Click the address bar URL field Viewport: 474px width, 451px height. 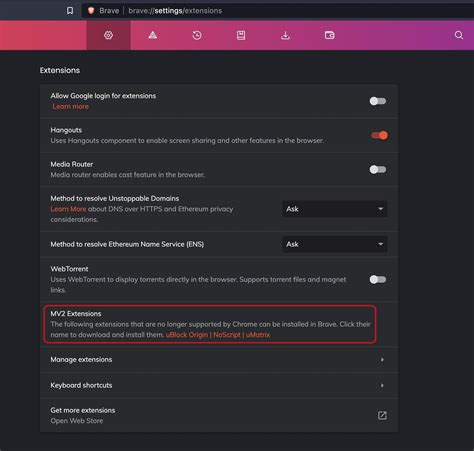click(278, 11)
